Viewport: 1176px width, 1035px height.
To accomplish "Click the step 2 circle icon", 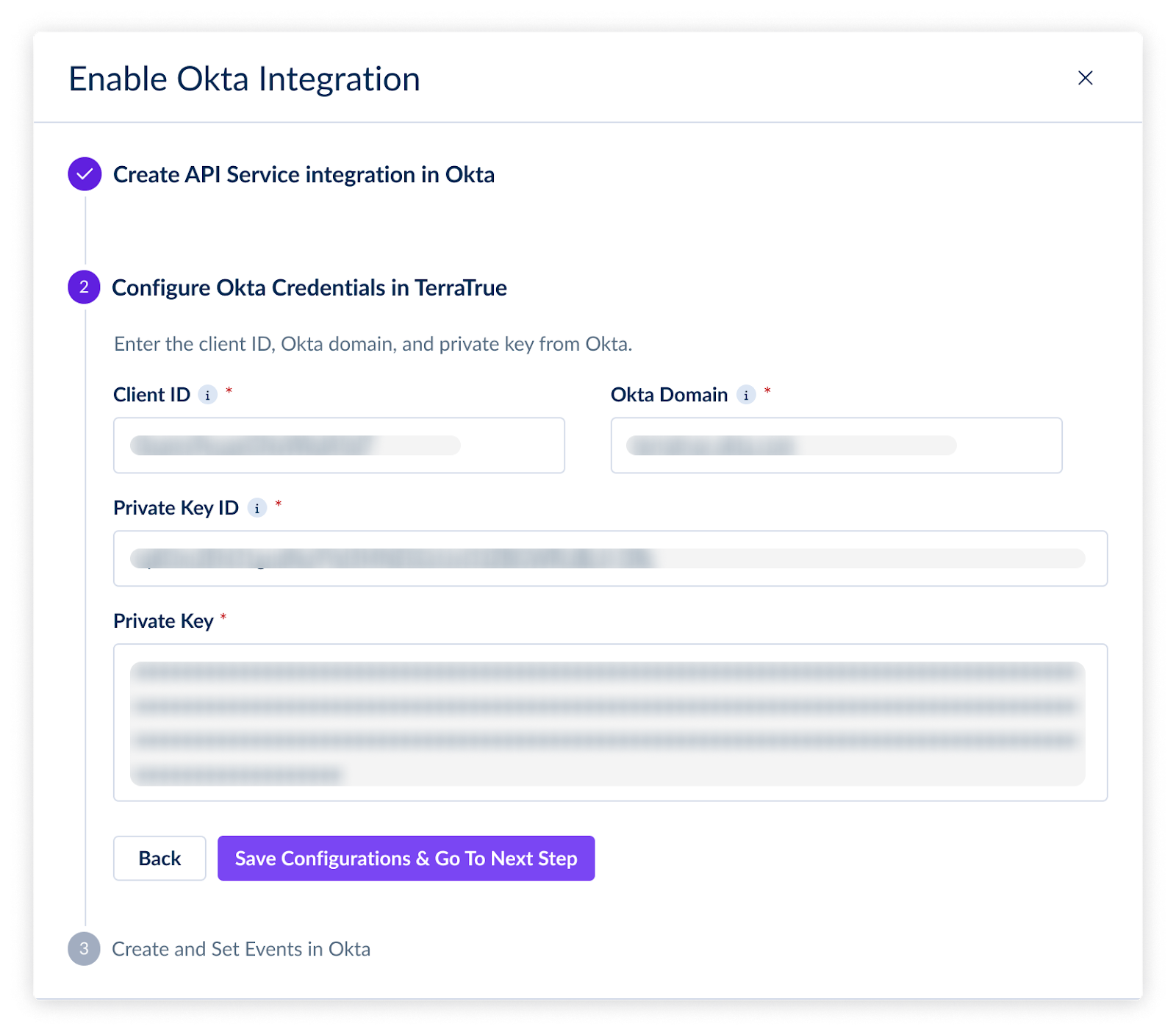I will tap(85, 287).
